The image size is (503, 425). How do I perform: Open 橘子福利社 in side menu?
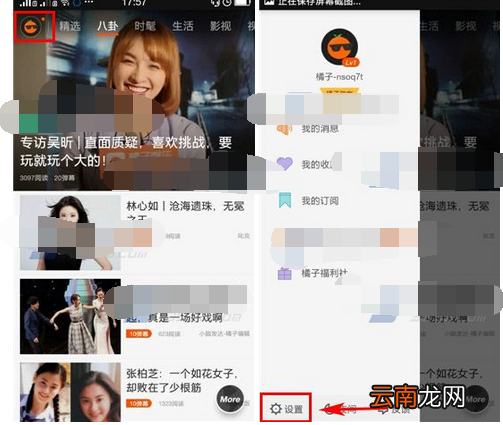(324, 273)
